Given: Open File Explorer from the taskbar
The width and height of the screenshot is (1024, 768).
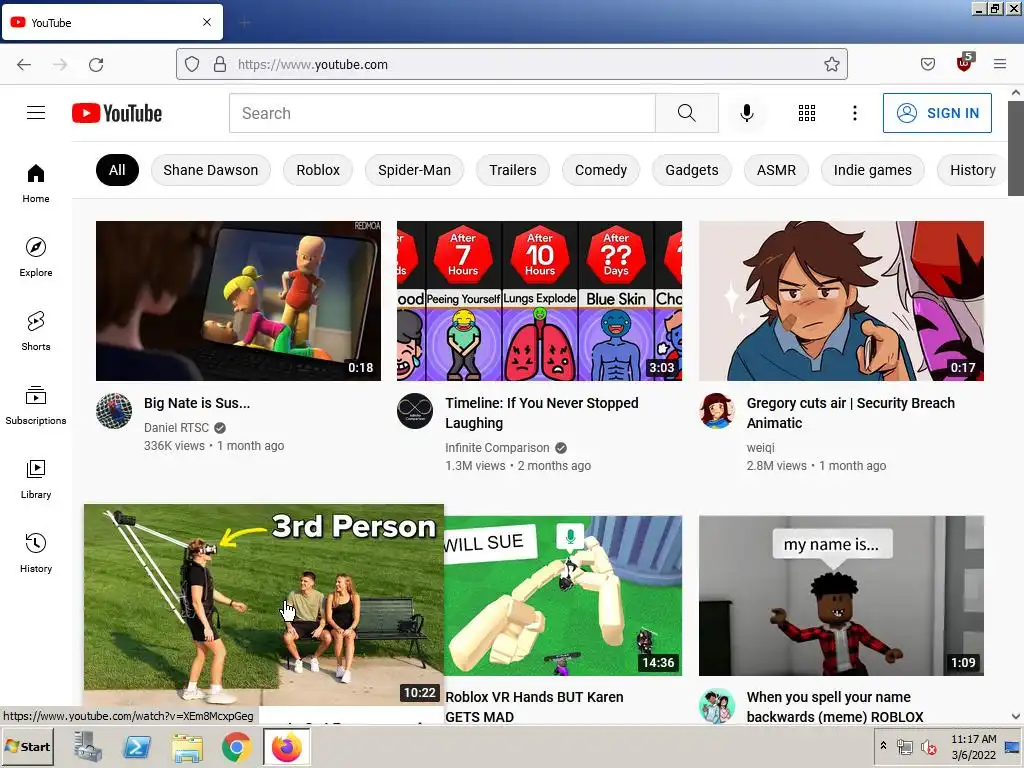Looking at the screenshot, I should 187,747.
